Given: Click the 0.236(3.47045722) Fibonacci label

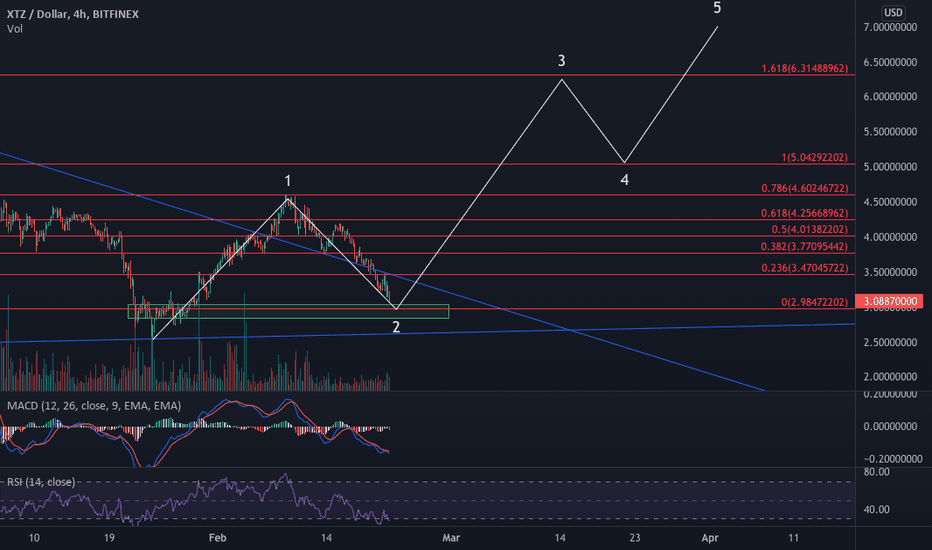Looking at the screenshot, I should coord(805,268).
